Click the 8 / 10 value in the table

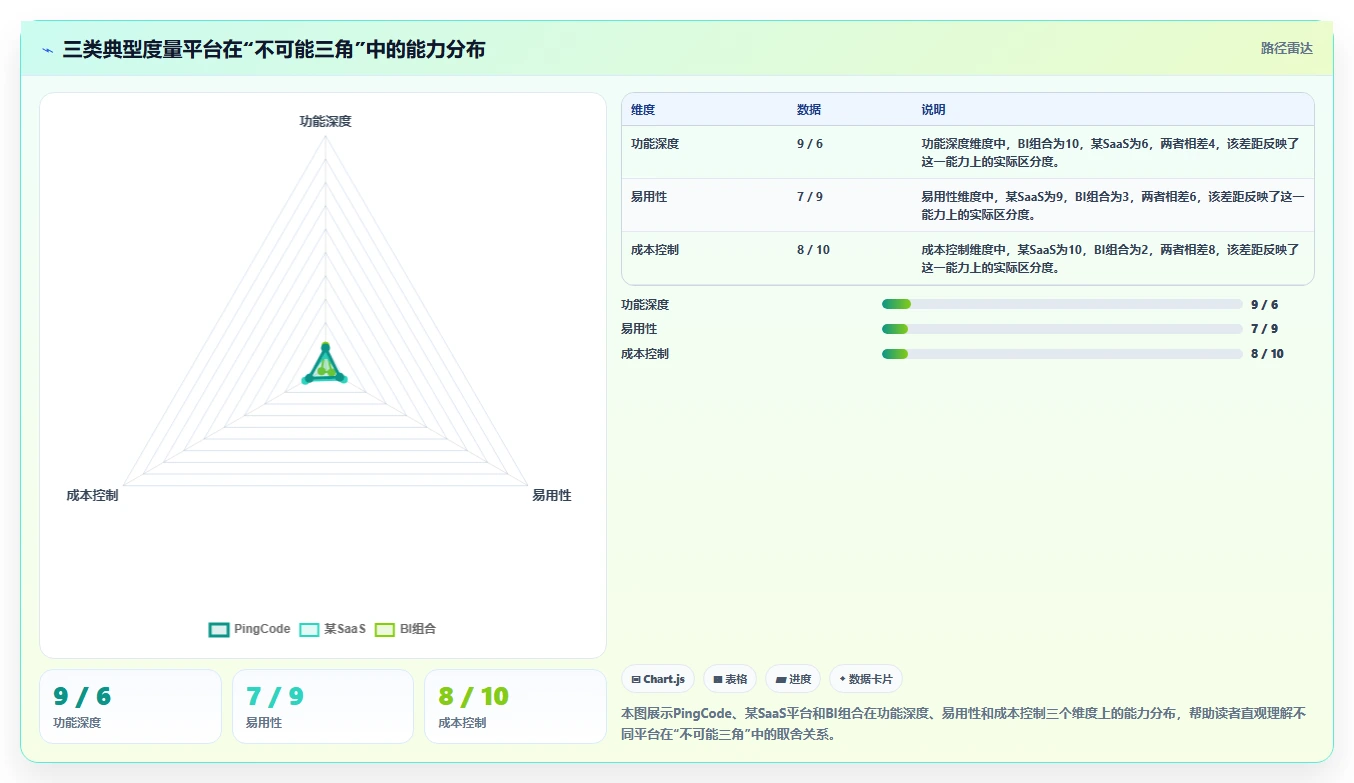(x=813, y=250)
